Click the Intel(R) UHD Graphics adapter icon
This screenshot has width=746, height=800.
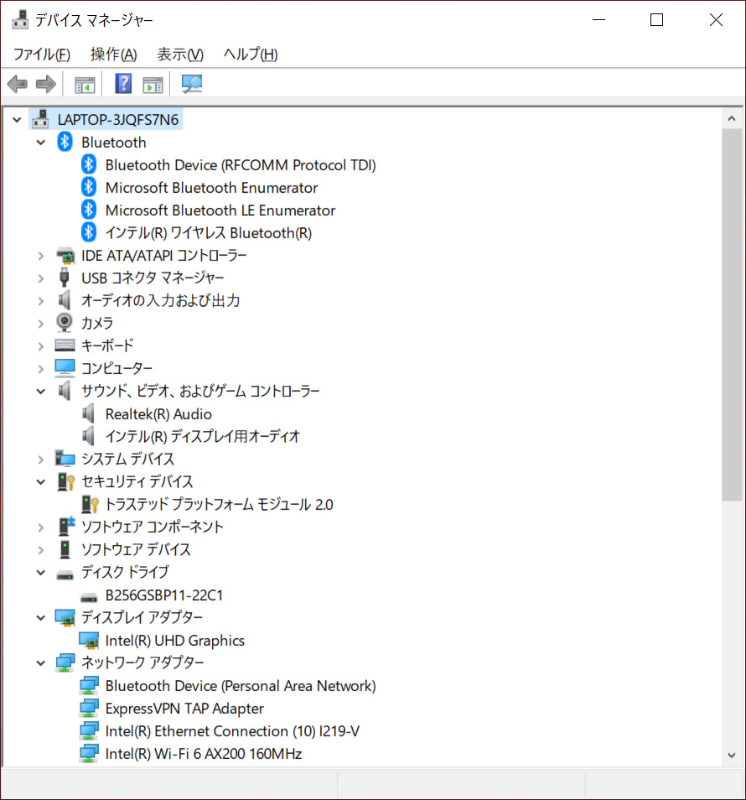tap(89, 640)
